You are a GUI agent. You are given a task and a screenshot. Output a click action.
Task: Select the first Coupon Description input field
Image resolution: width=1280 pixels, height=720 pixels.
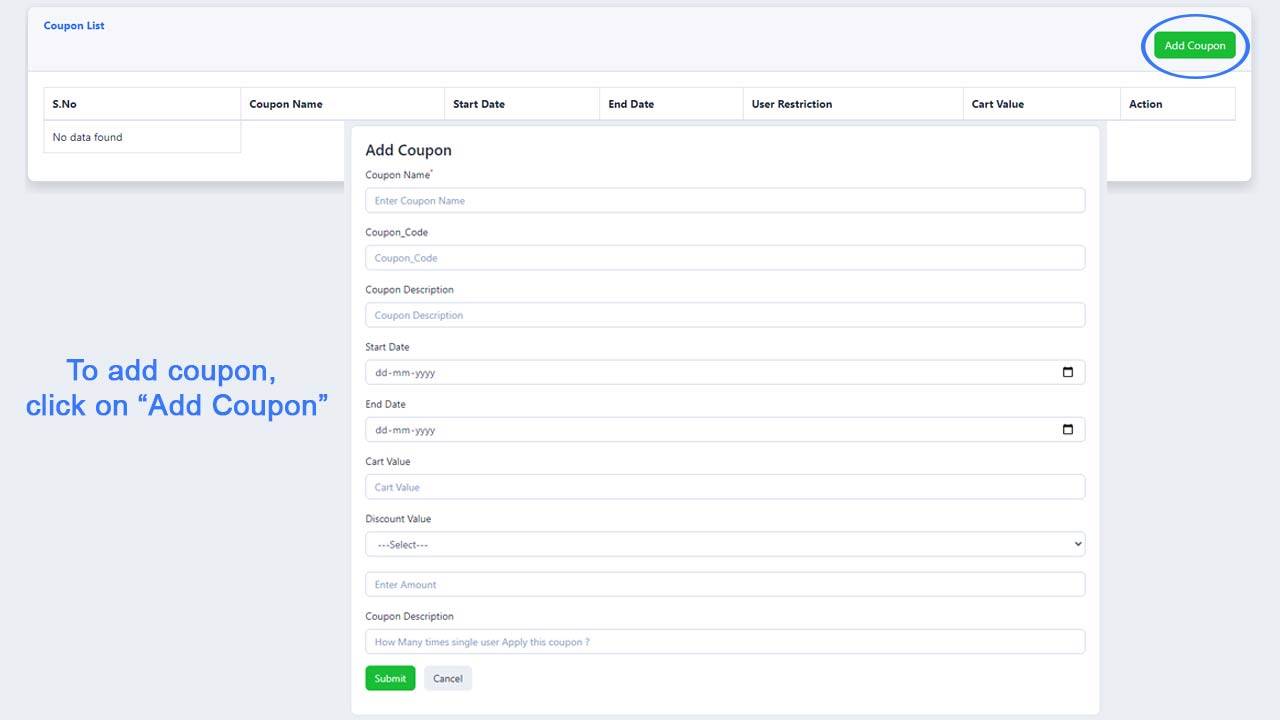[x=724, y=315]
